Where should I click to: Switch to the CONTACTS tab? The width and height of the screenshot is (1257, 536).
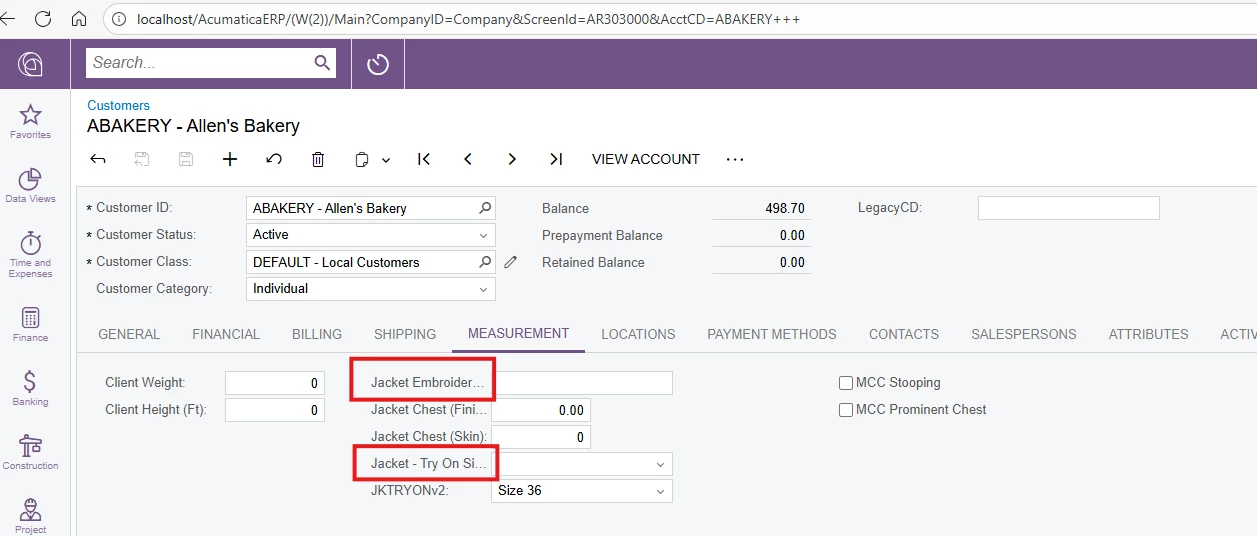pyautogui.click(x=904, y=334)
